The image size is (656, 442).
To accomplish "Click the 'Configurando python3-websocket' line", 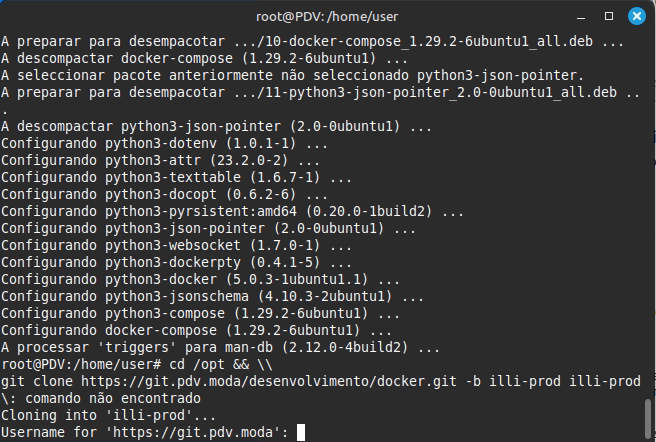I will point(176,245).
